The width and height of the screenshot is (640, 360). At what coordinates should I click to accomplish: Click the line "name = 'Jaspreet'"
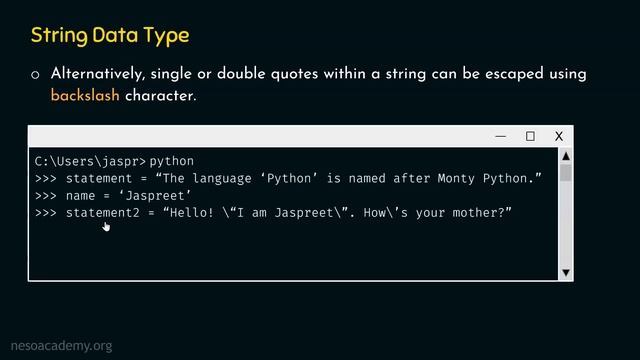113,196
